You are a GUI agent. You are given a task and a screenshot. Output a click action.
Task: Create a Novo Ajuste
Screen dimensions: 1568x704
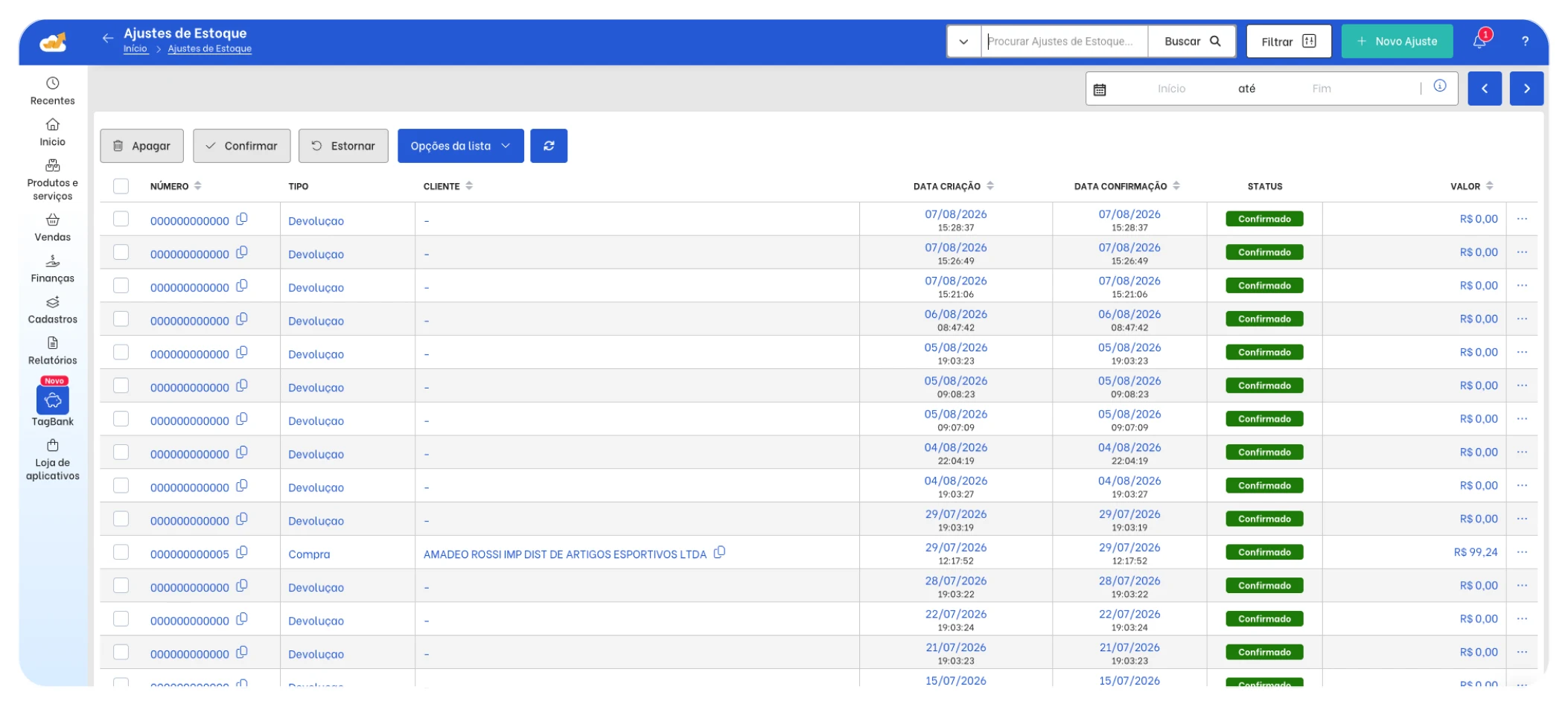tap(1397, 42)
